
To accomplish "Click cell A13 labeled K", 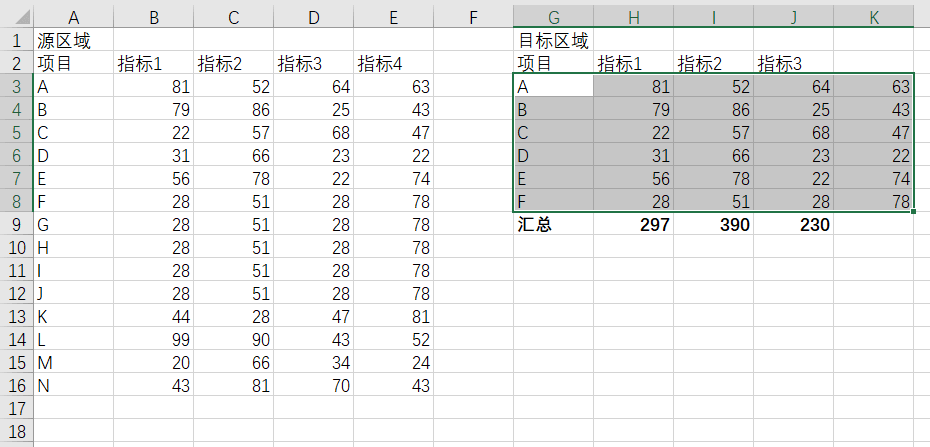I will [x=74, y=317].
